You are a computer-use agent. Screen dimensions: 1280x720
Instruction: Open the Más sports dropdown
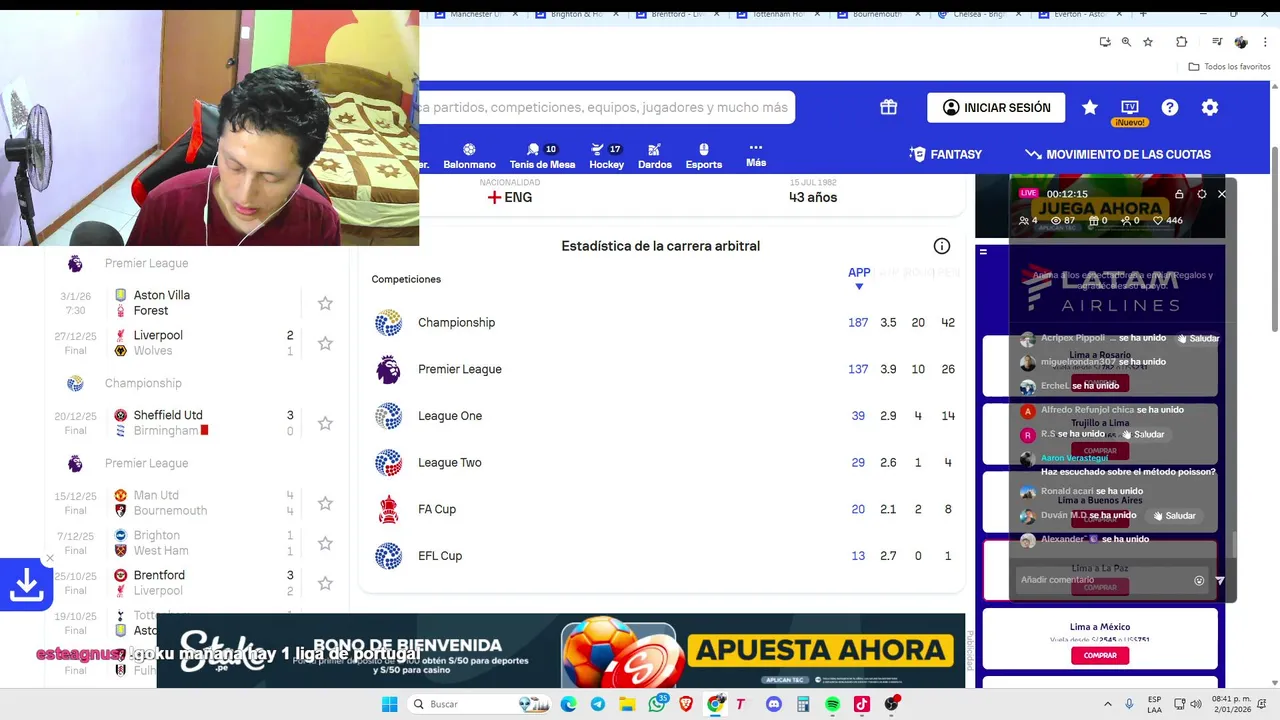tap(756, 154)
